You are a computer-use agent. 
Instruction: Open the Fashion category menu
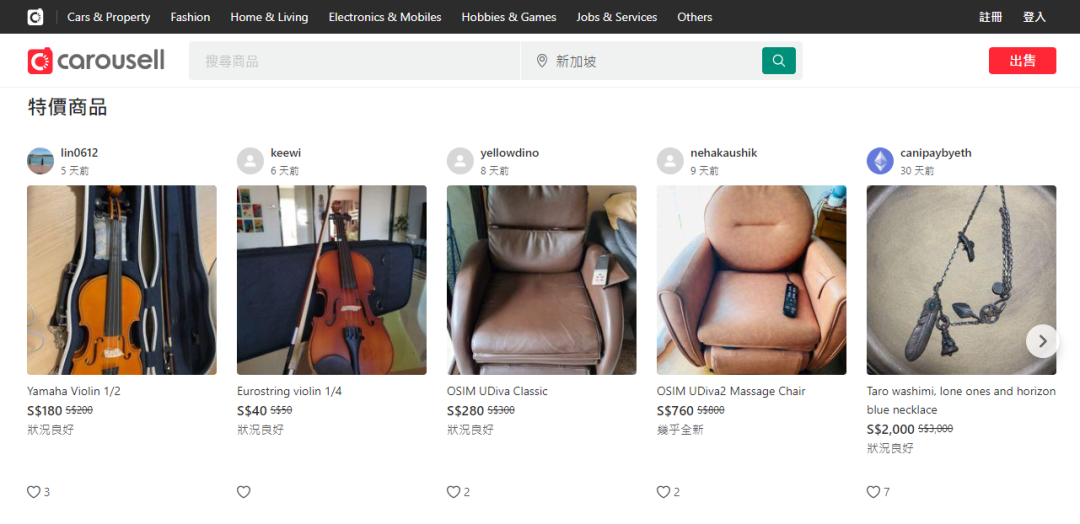(x=190, y=17)
